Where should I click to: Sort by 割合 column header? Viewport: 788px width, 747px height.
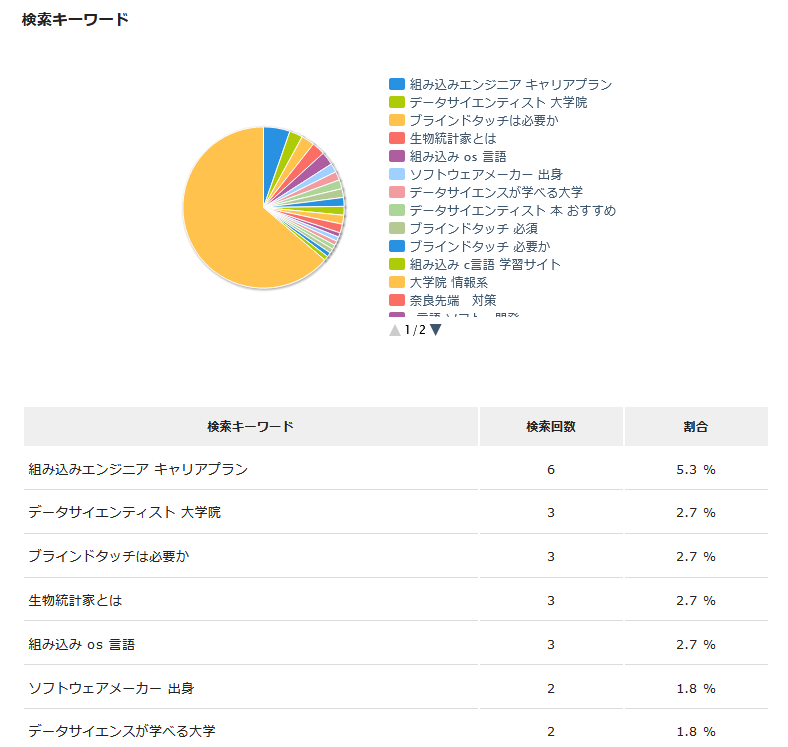point(696,427)
